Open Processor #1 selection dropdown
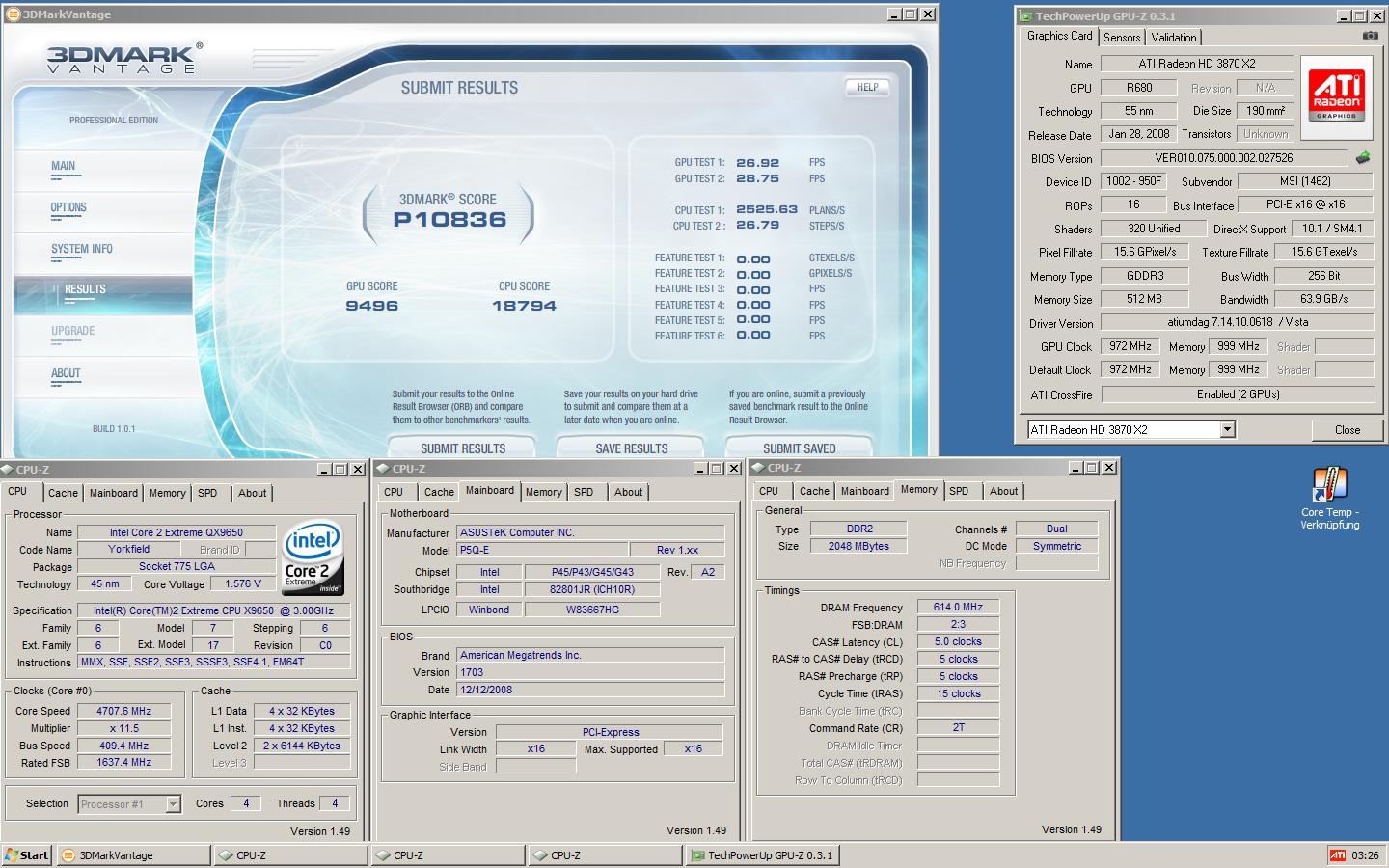 point(174,804)
